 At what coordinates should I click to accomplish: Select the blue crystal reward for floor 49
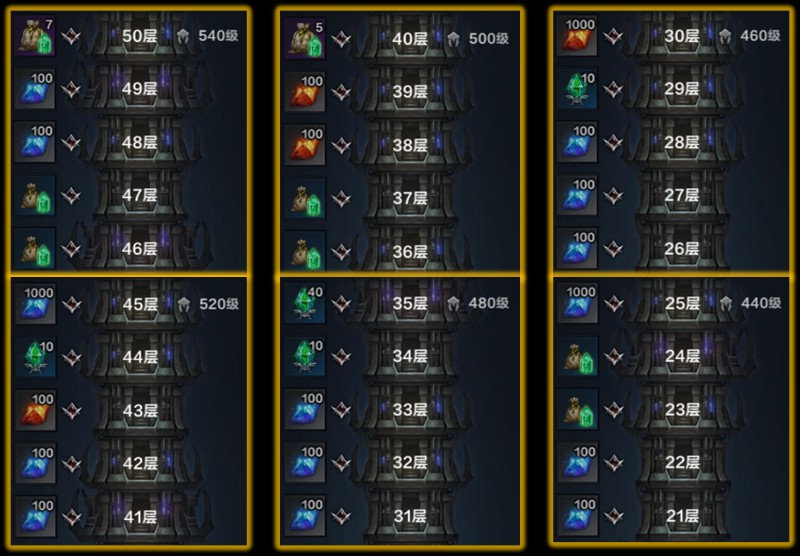[35, 89]
